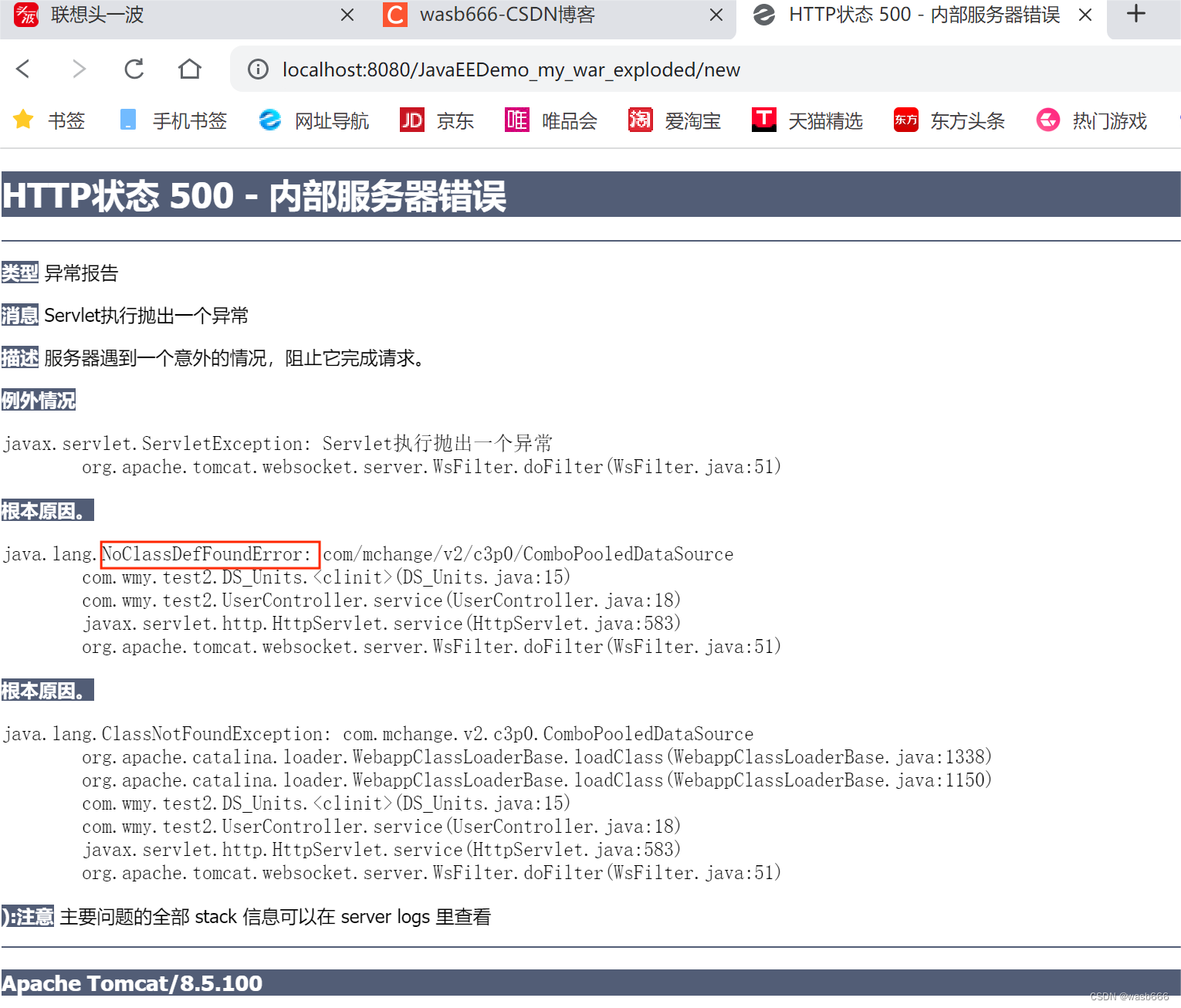Open the 爱淘宝 bookmark

pos(674,120)
